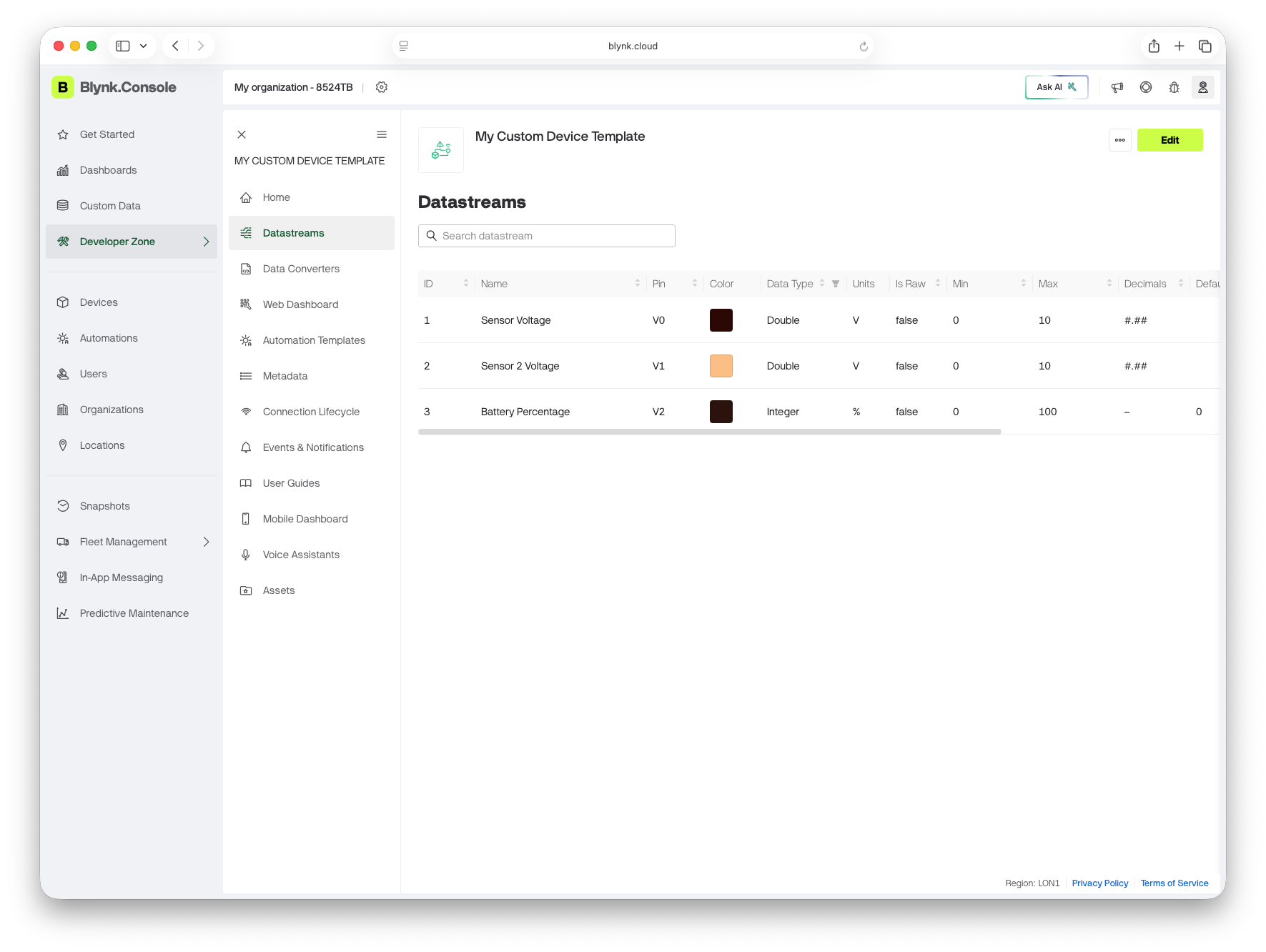Click the horizontal table scrollbar
The height and width of the screenshot is (952, 1266).
(x=710, y=432)
